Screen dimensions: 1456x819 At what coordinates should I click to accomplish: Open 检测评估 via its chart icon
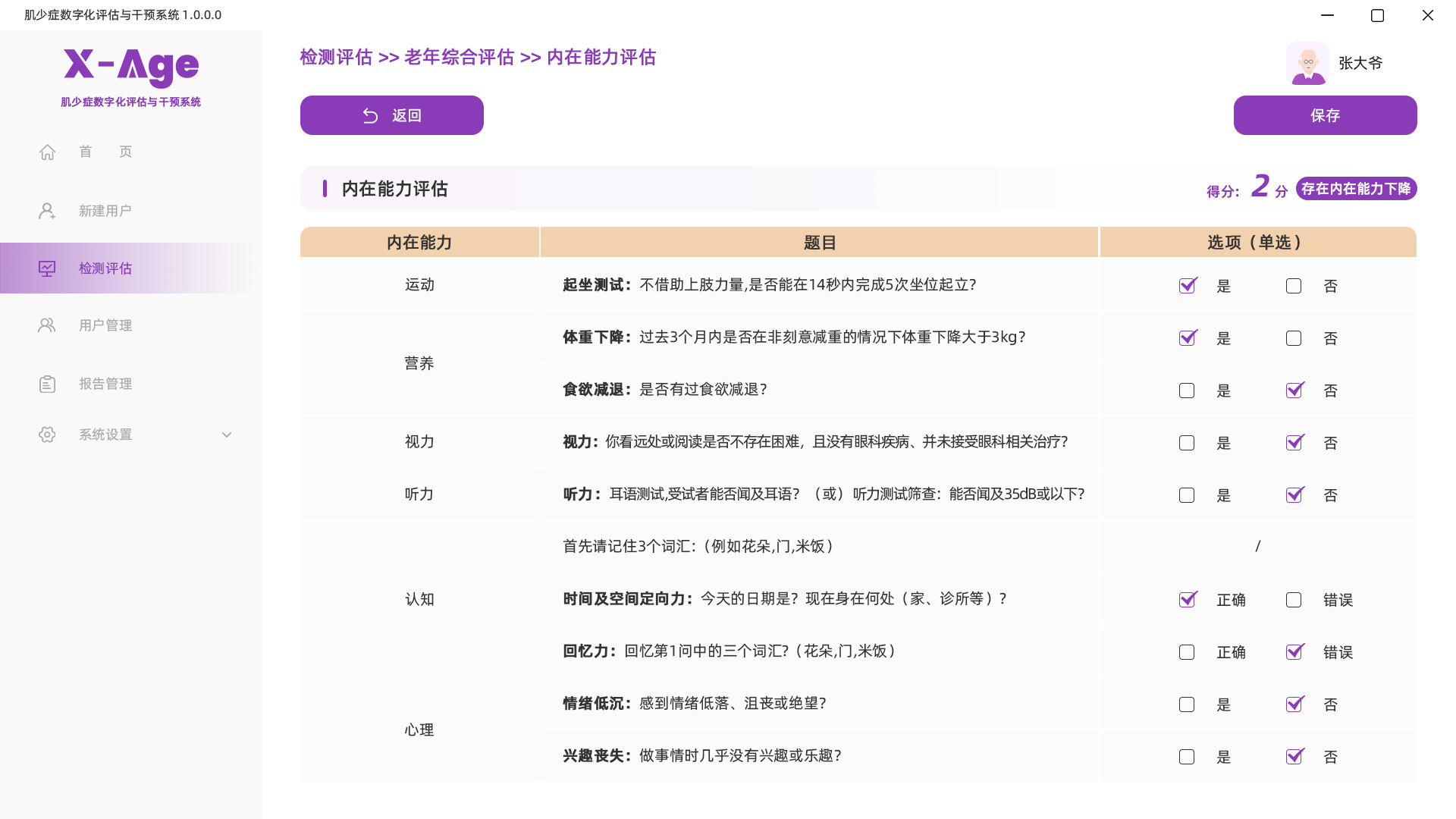pos(47,268)
